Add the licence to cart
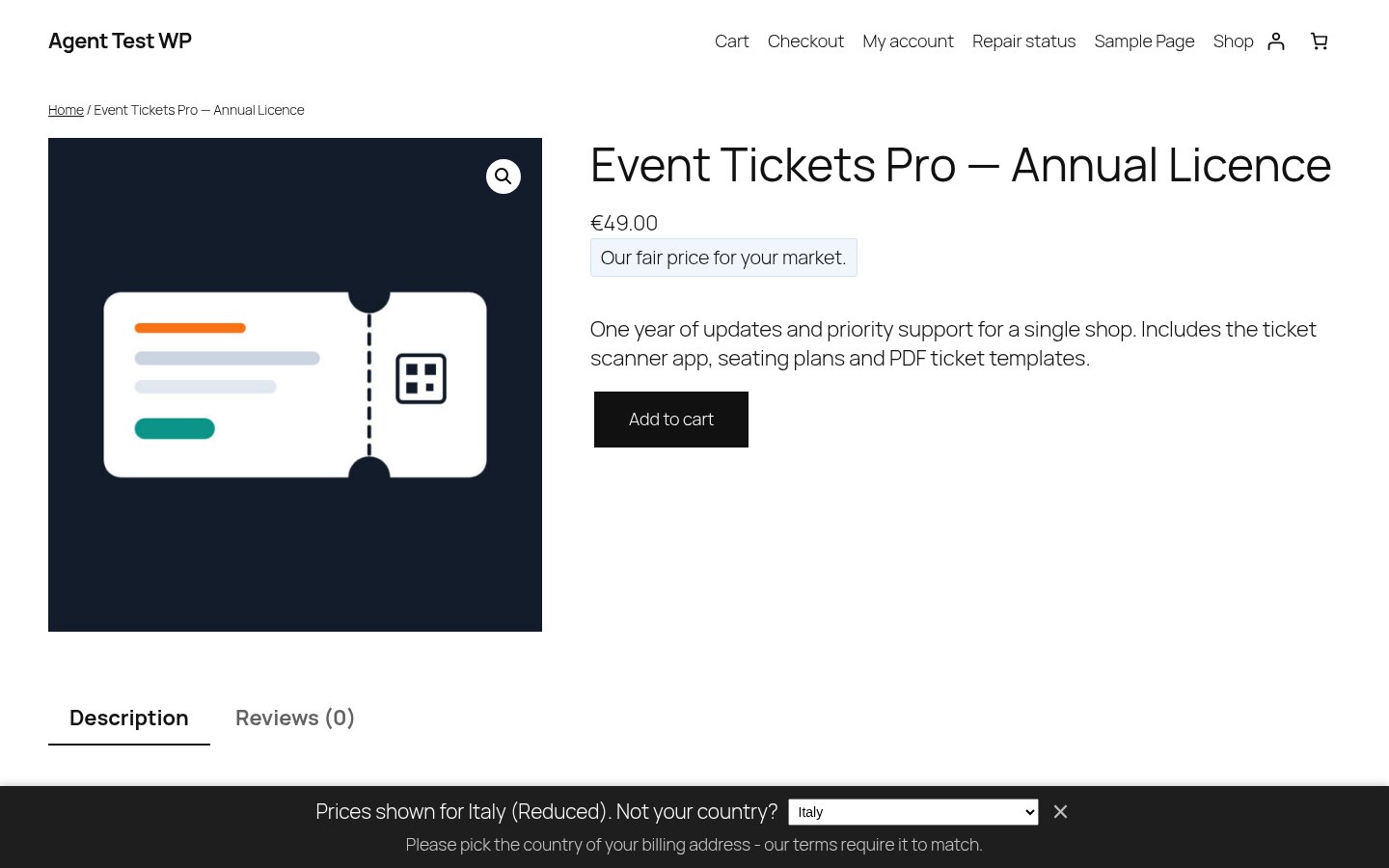 coord(671,420)
